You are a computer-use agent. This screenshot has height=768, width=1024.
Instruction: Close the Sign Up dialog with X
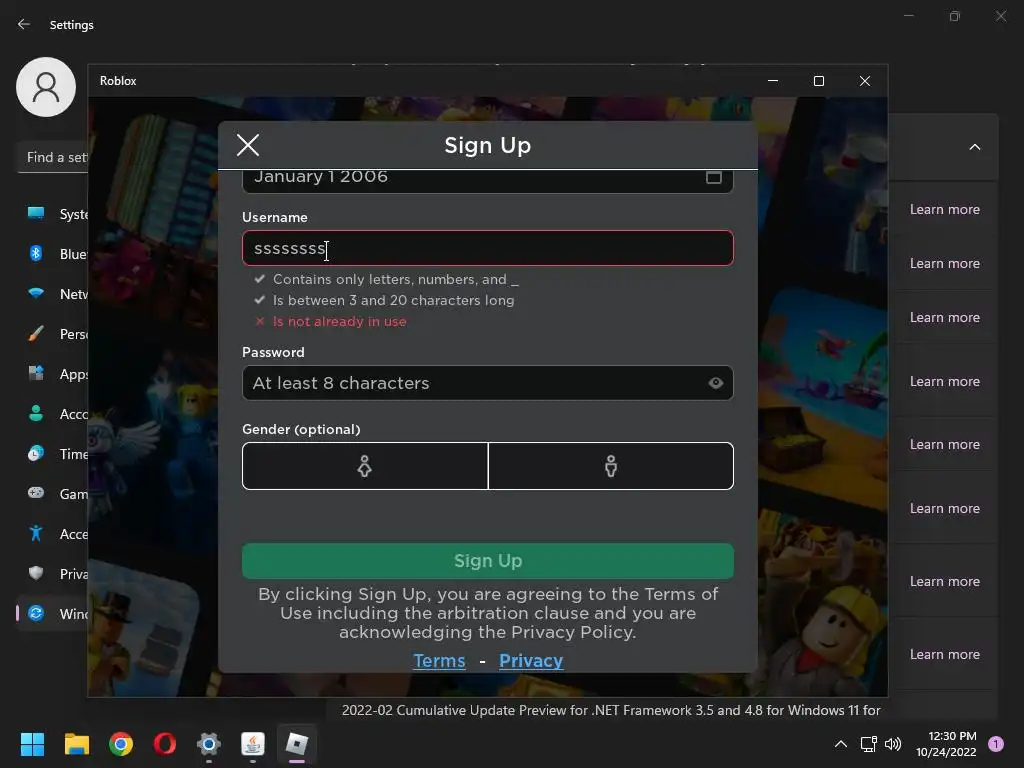(248, 145)
